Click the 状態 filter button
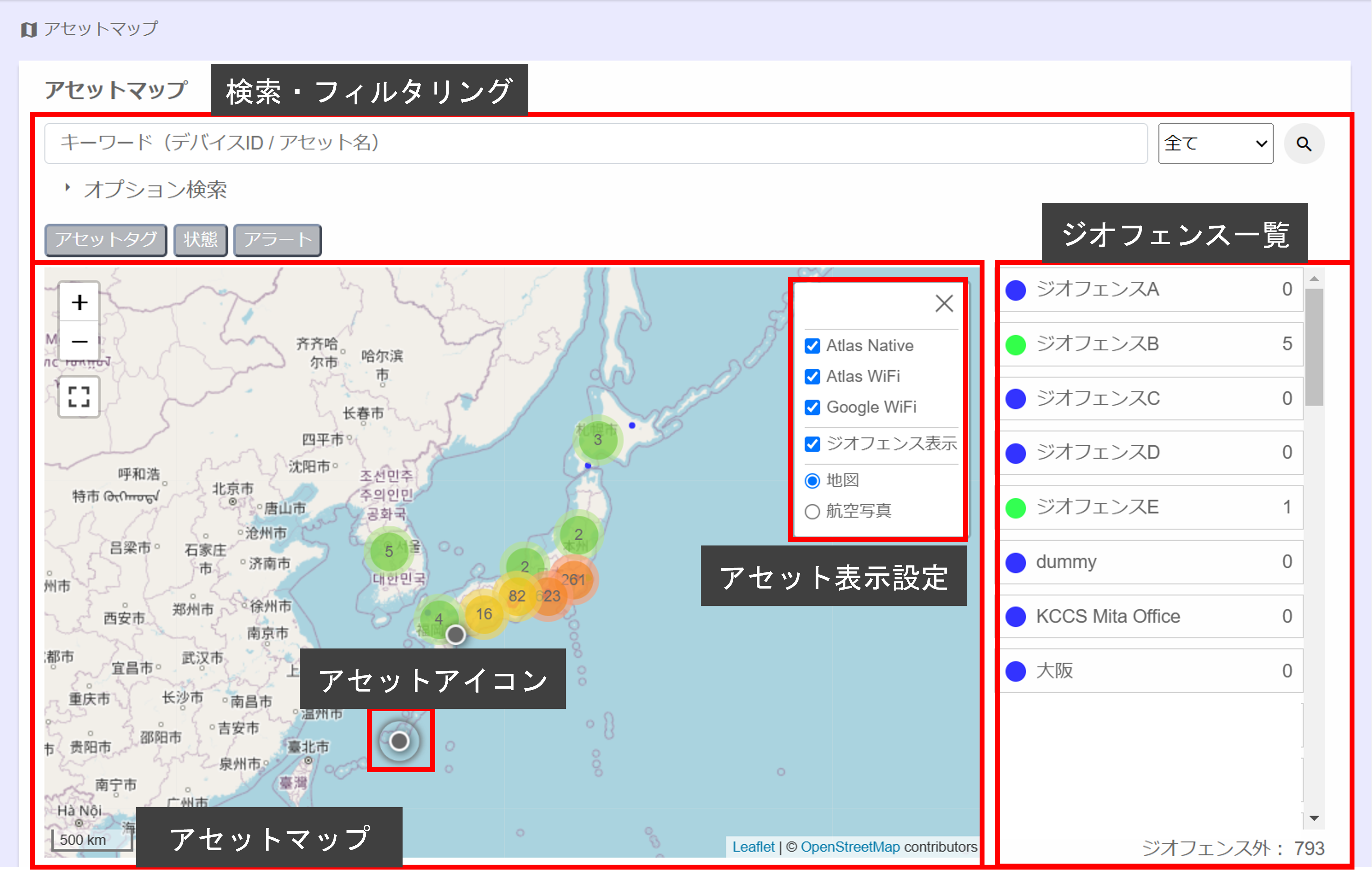The image size is (1372, 872). 200,240
